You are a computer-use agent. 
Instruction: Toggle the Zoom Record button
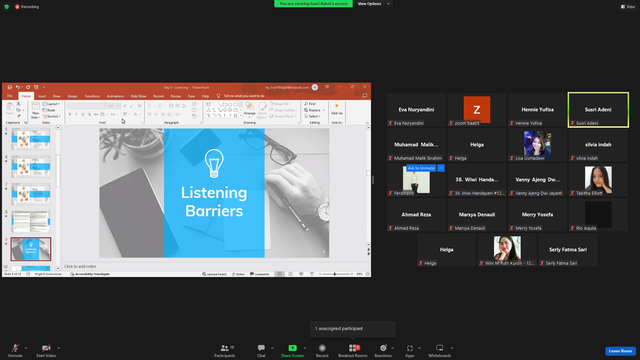(x=322, y=350)
